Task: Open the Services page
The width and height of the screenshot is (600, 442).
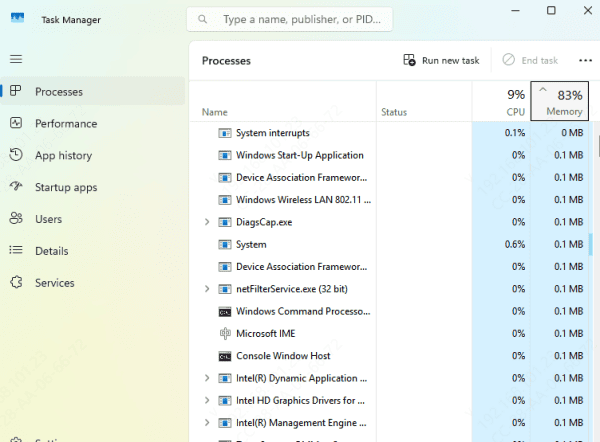Action: pos(93,282)
